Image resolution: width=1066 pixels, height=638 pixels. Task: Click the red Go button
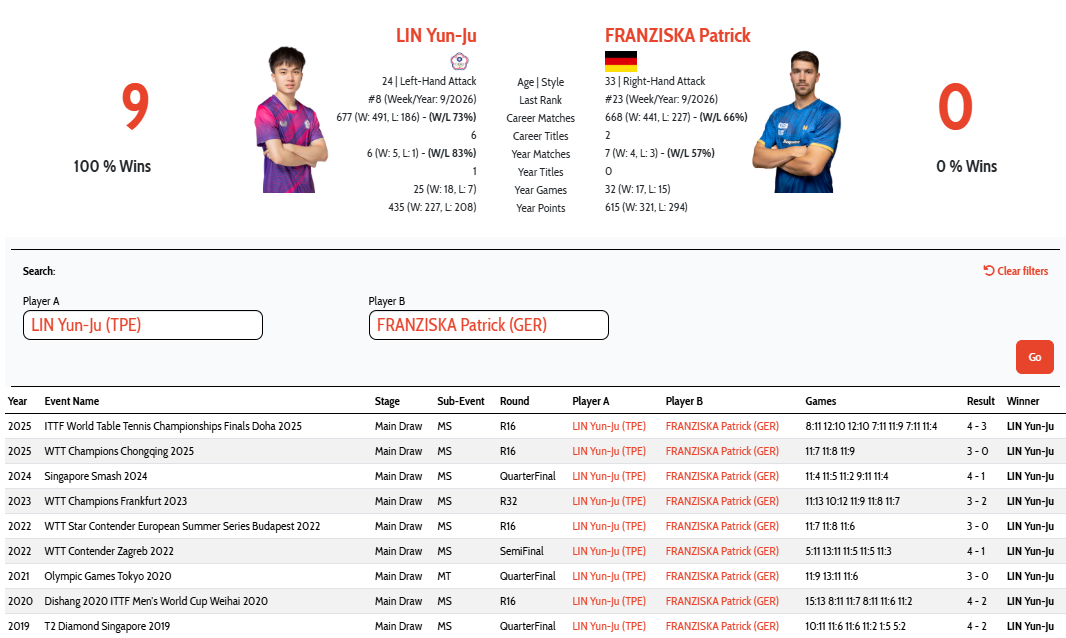point(1035,357)
